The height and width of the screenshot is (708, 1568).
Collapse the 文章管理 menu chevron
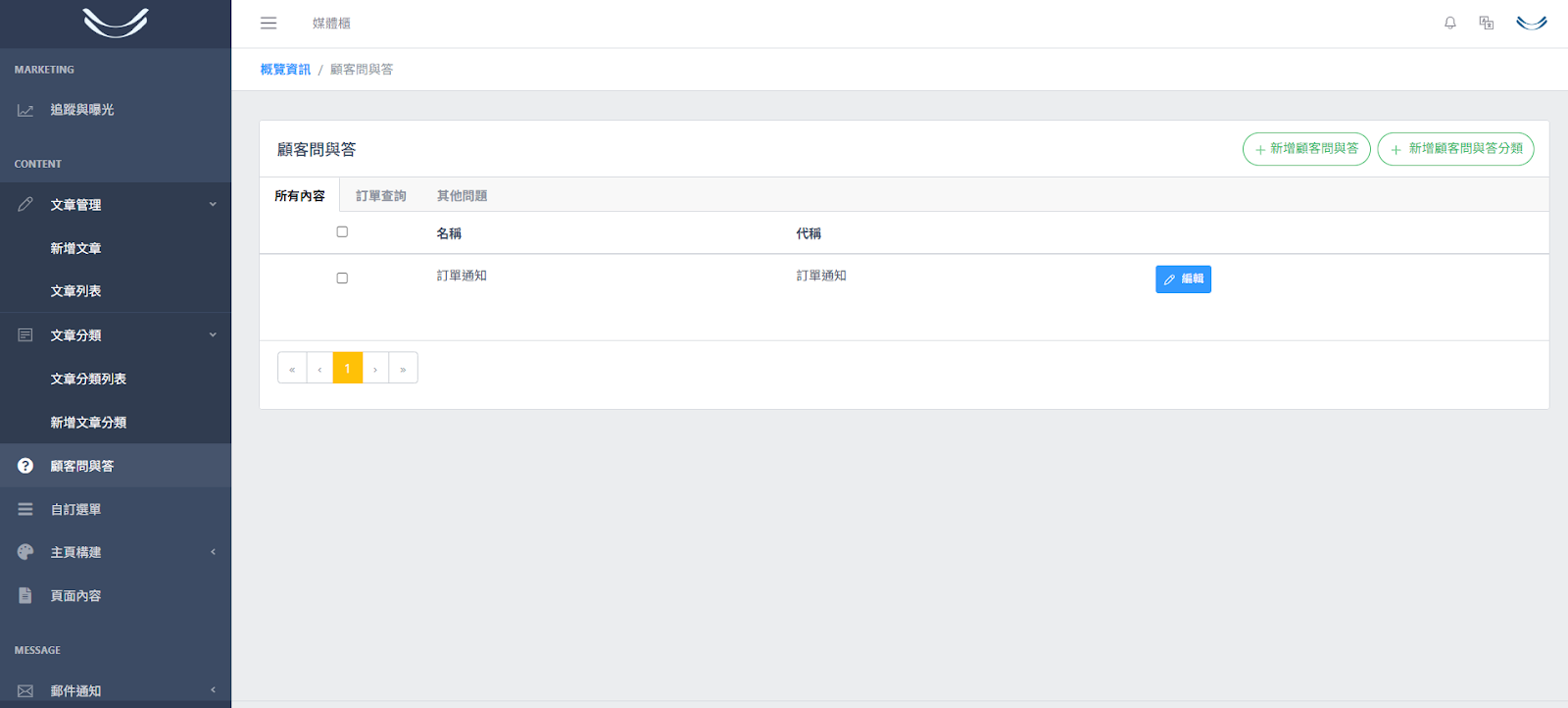[213, 204]
